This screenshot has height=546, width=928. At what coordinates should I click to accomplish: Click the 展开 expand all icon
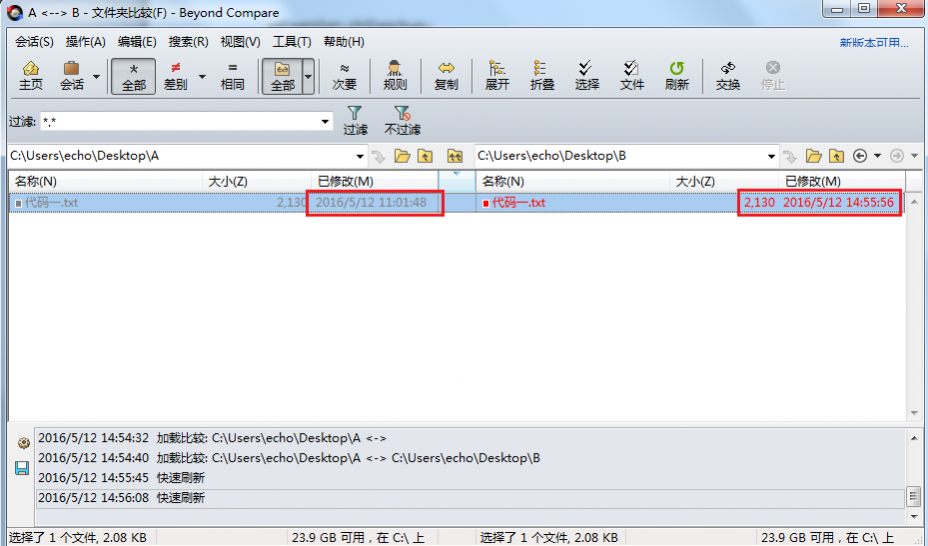497,76
